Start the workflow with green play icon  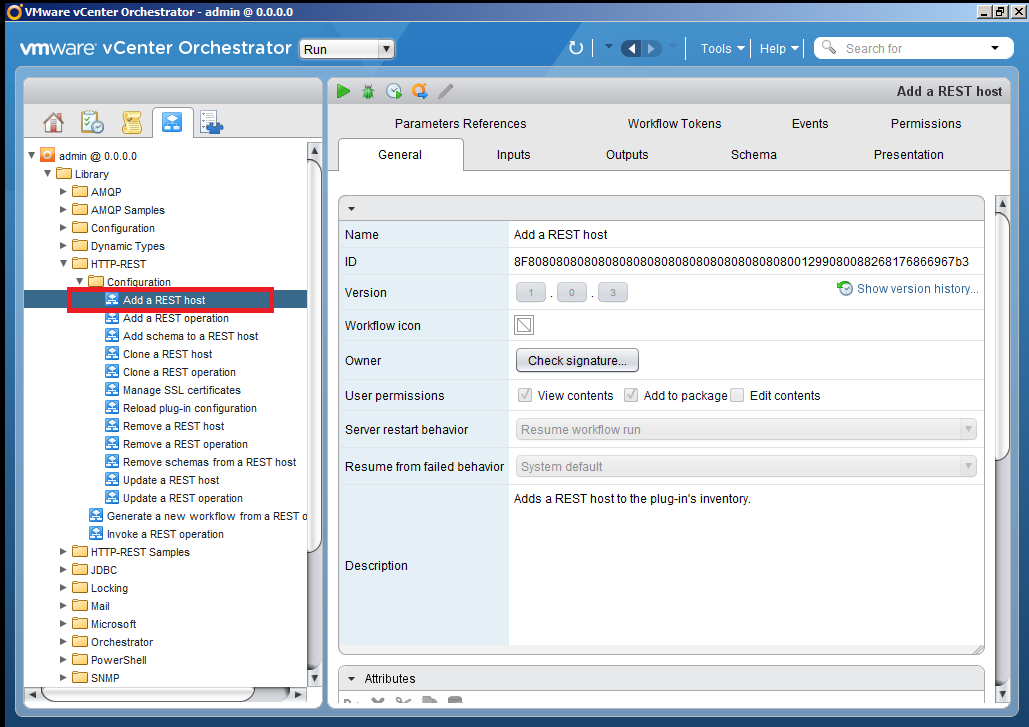(343, 91)
